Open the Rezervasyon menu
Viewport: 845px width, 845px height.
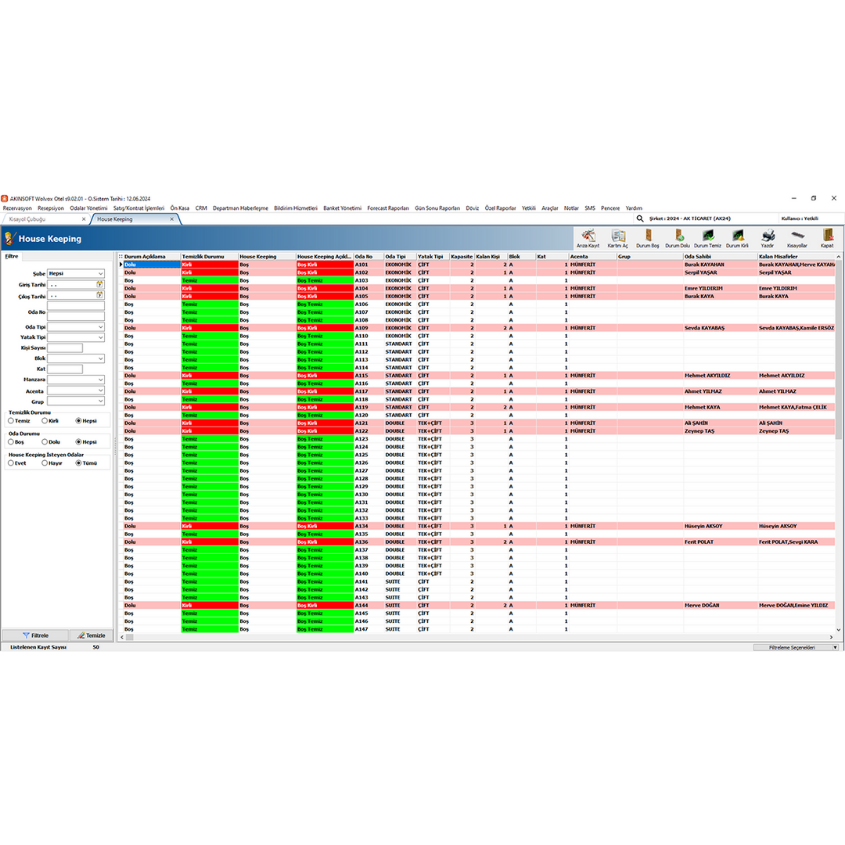tap(17, 208)
